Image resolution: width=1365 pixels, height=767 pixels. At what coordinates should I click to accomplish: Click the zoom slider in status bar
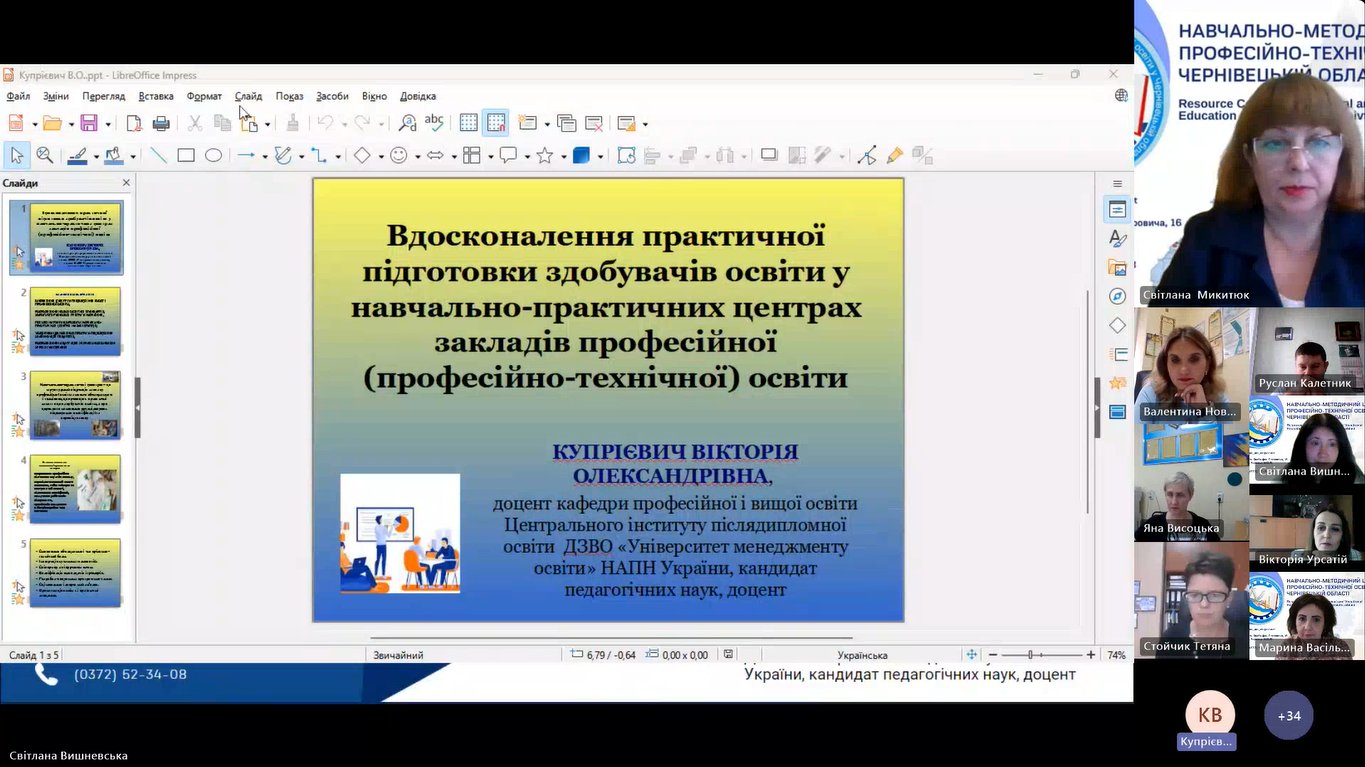1030,655
